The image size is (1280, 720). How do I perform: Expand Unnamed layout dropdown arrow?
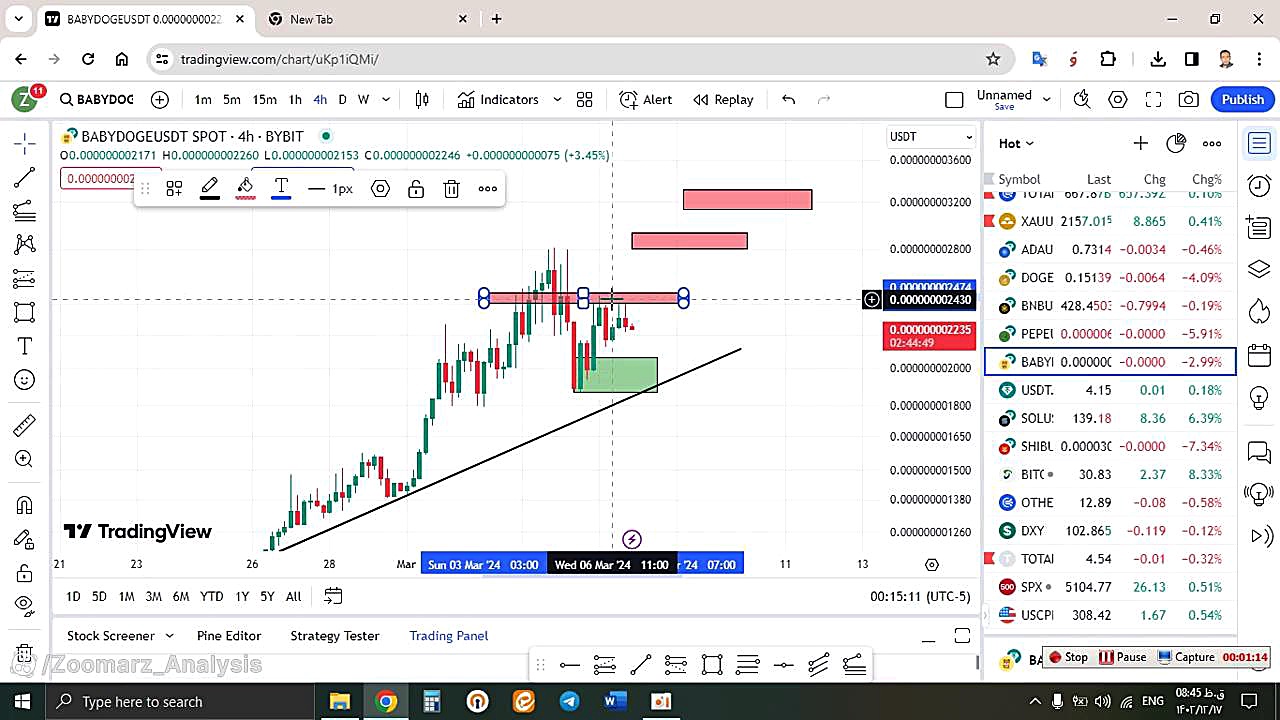[1047, 99]
